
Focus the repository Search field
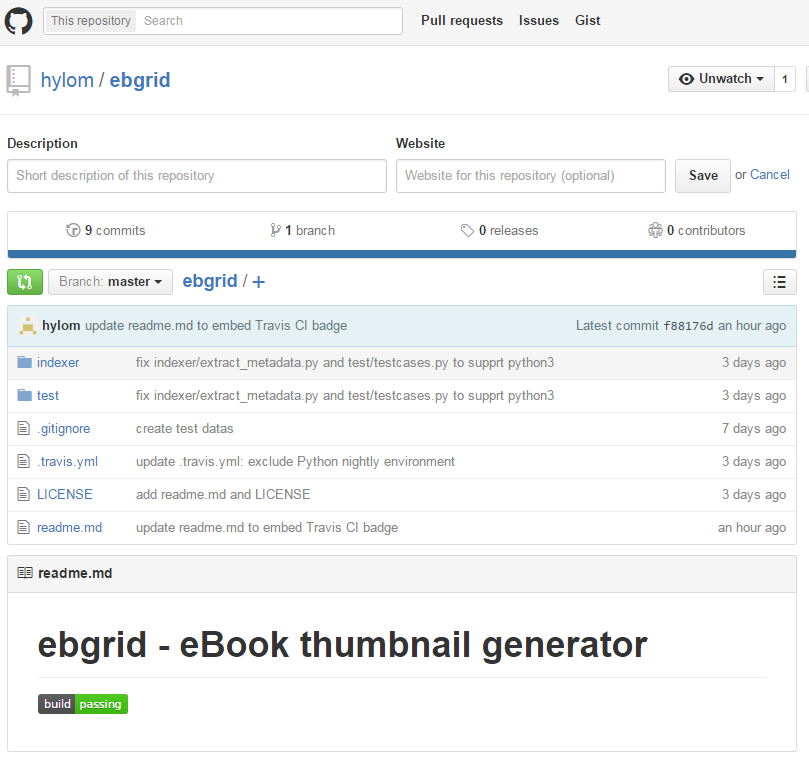(x=268, y=21)
